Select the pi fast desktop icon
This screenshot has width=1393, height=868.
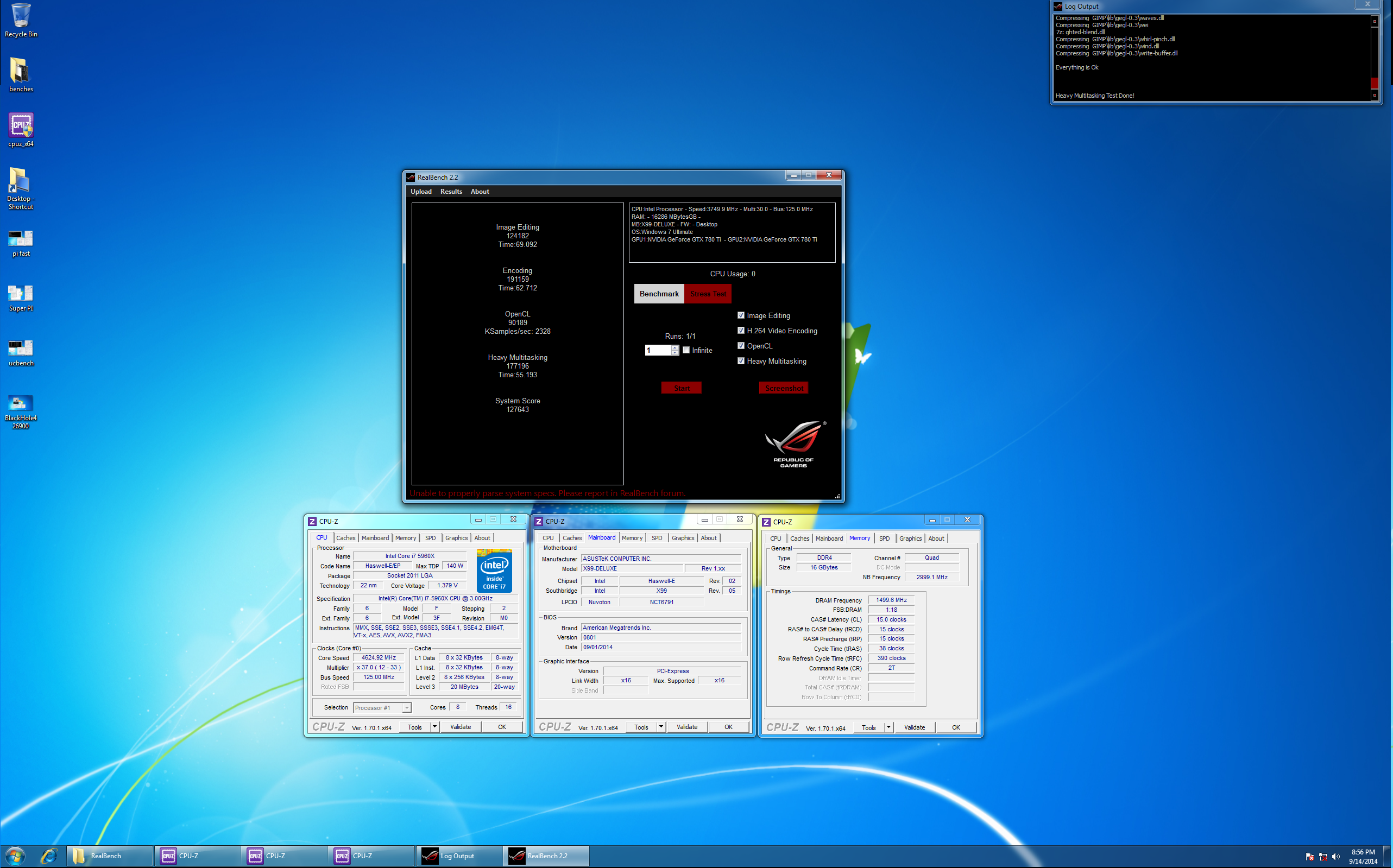click(21, 243)
